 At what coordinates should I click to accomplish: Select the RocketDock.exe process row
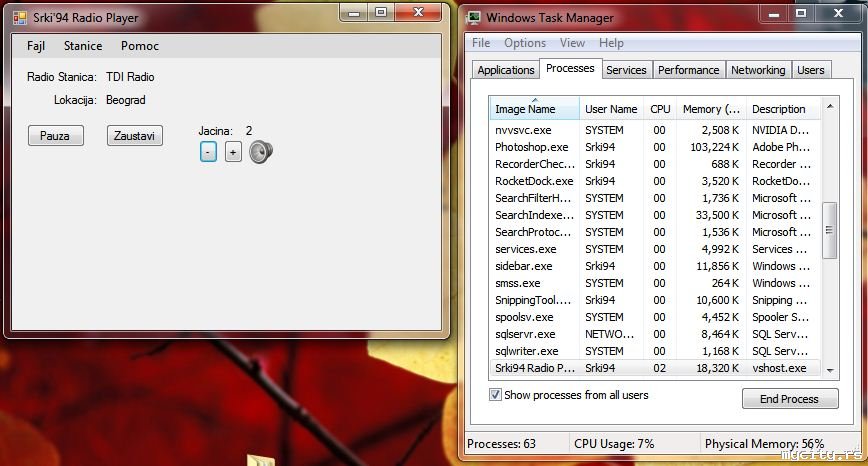(x=655, y=181)
